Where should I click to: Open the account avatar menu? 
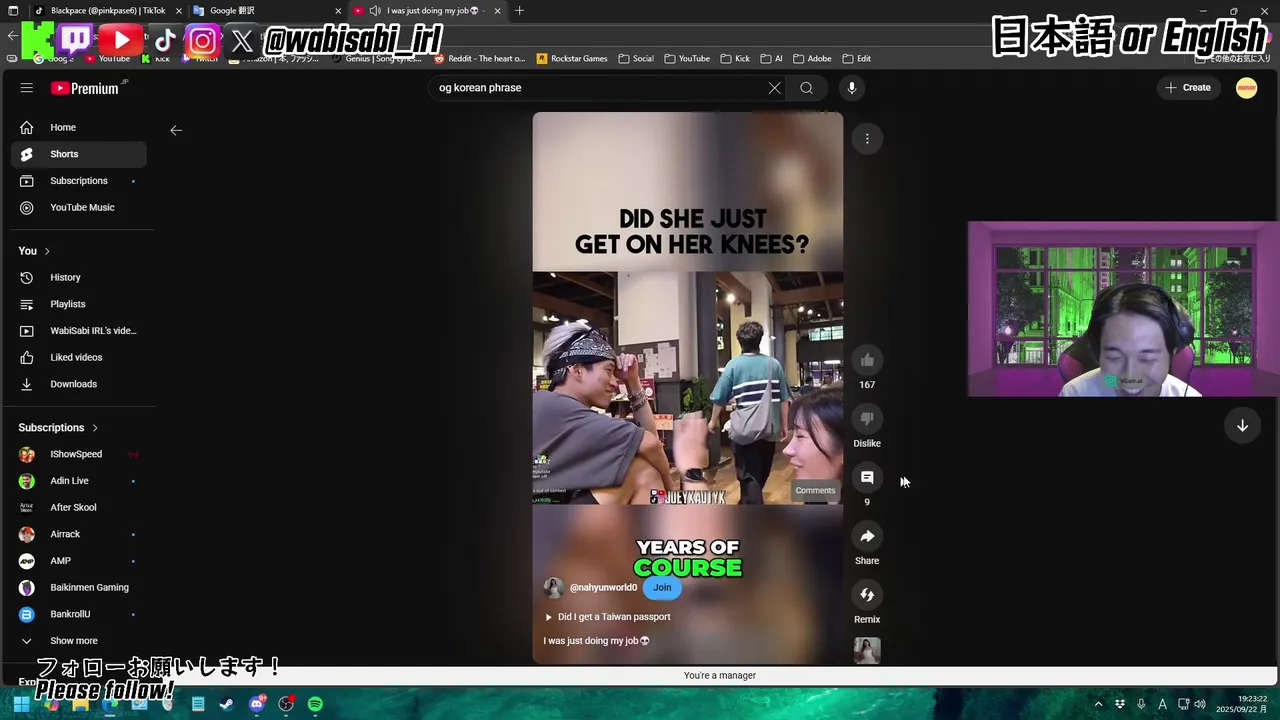pyautogui.click(x=1246, y=88)
